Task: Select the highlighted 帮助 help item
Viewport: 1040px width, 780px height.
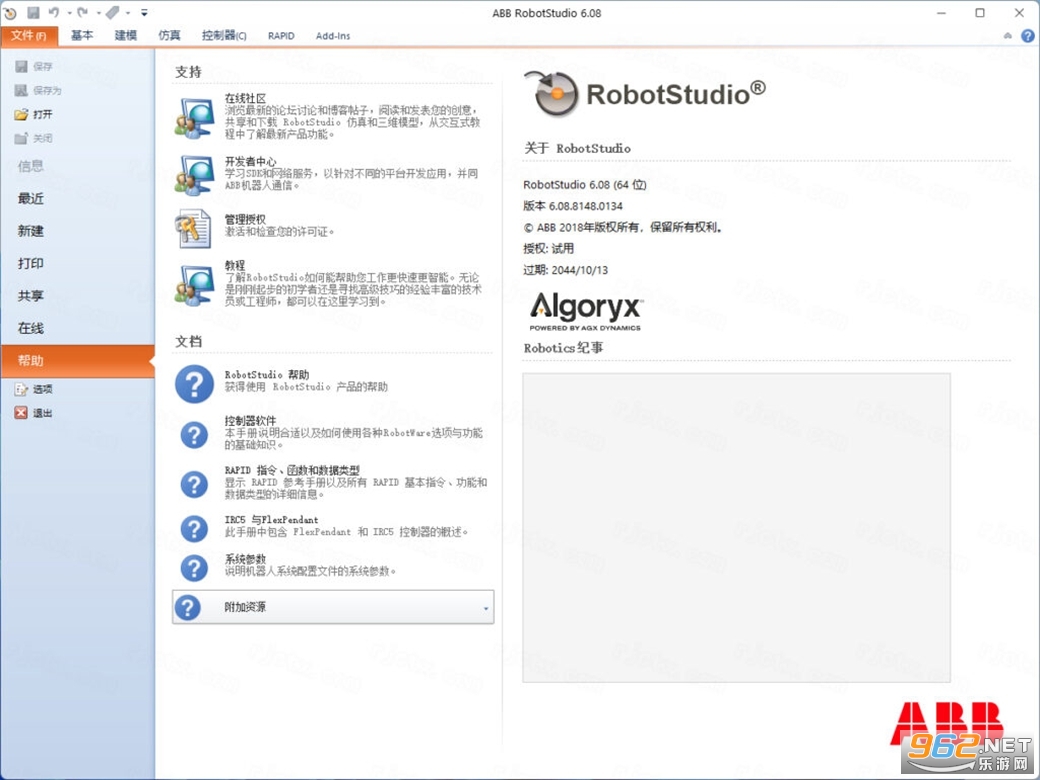Action: 78,361
